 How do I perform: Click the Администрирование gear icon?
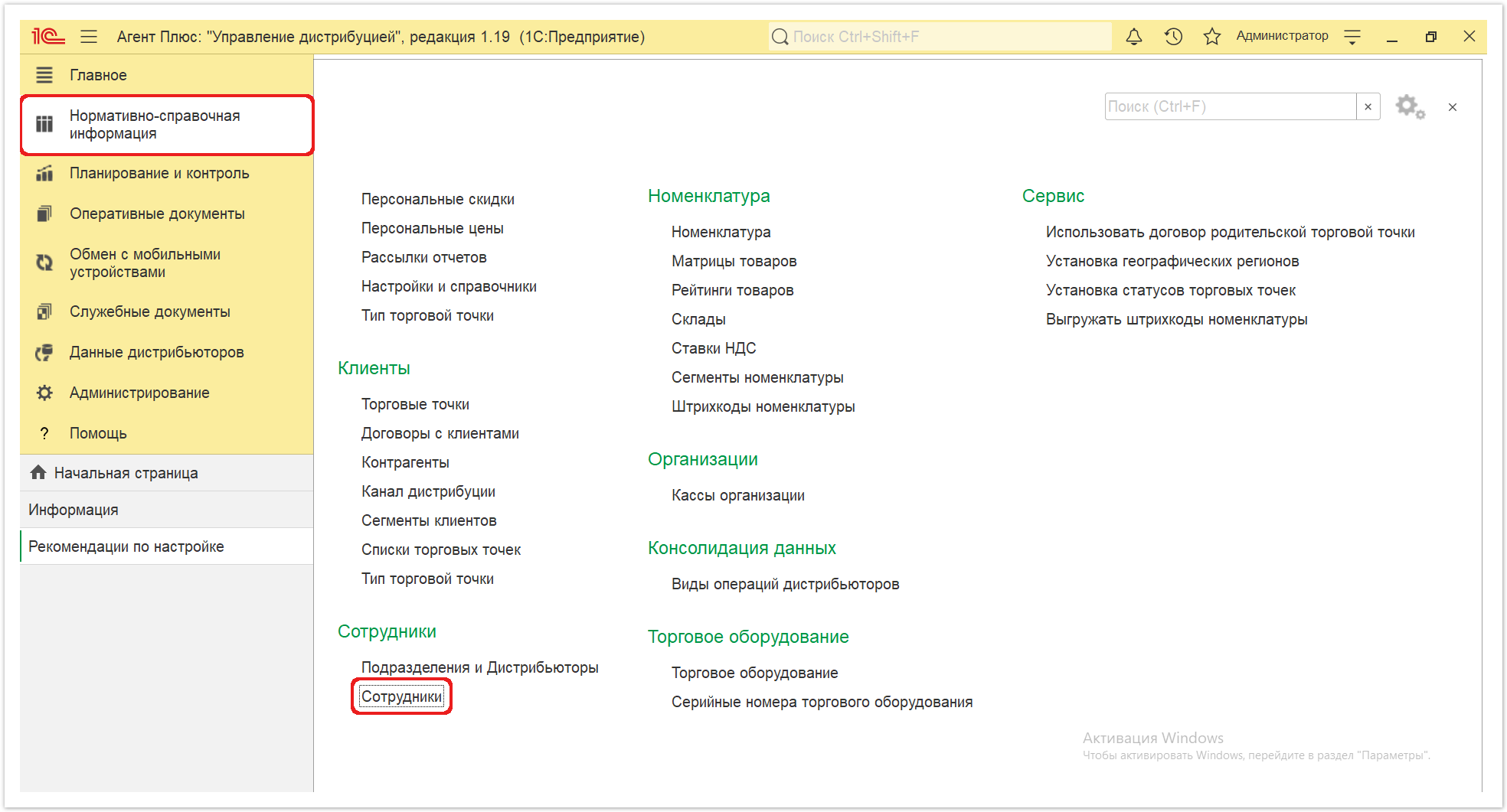[x=44, y=393]
